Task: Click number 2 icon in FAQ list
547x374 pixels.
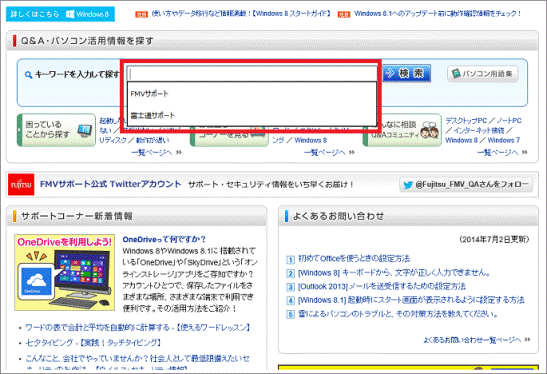Action: [x=290, y=273]
